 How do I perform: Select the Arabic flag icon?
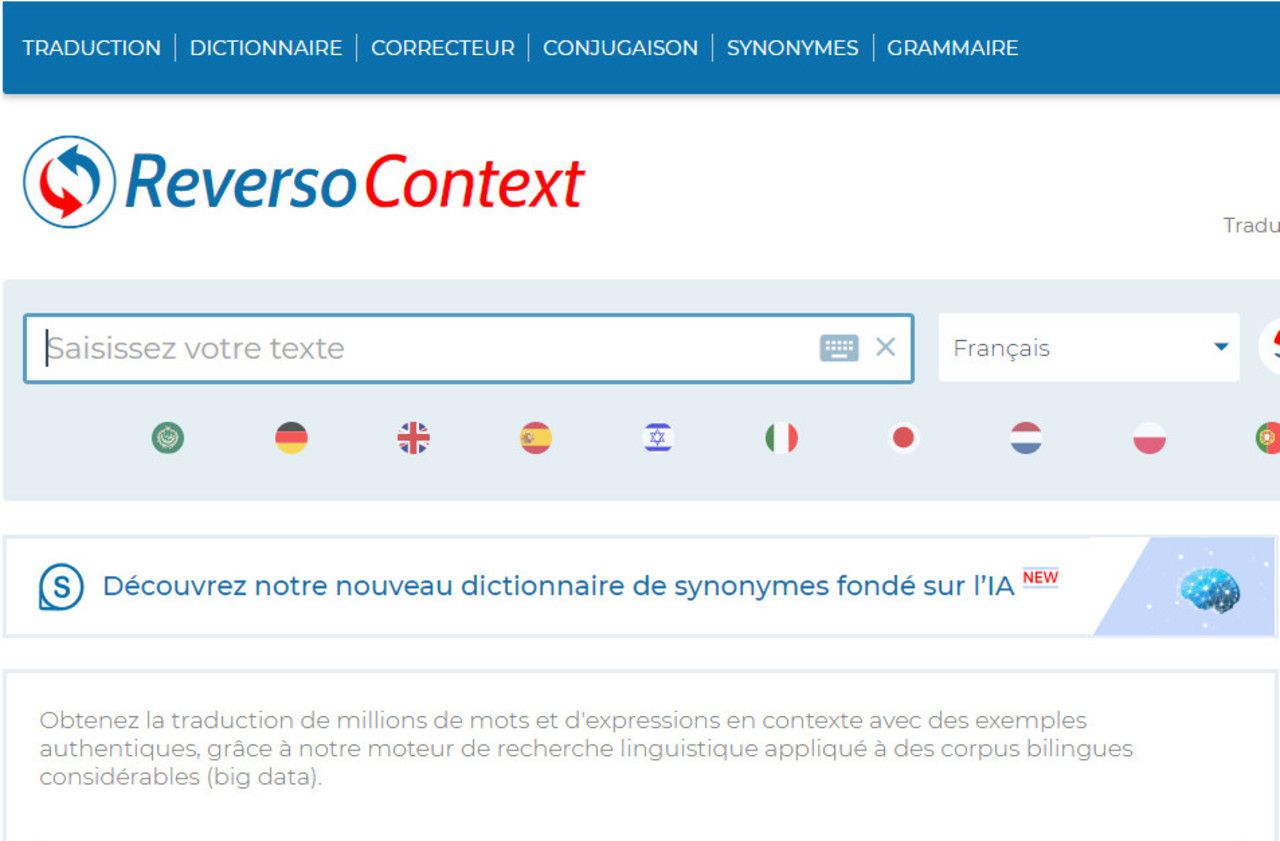(x=168, y=438)
